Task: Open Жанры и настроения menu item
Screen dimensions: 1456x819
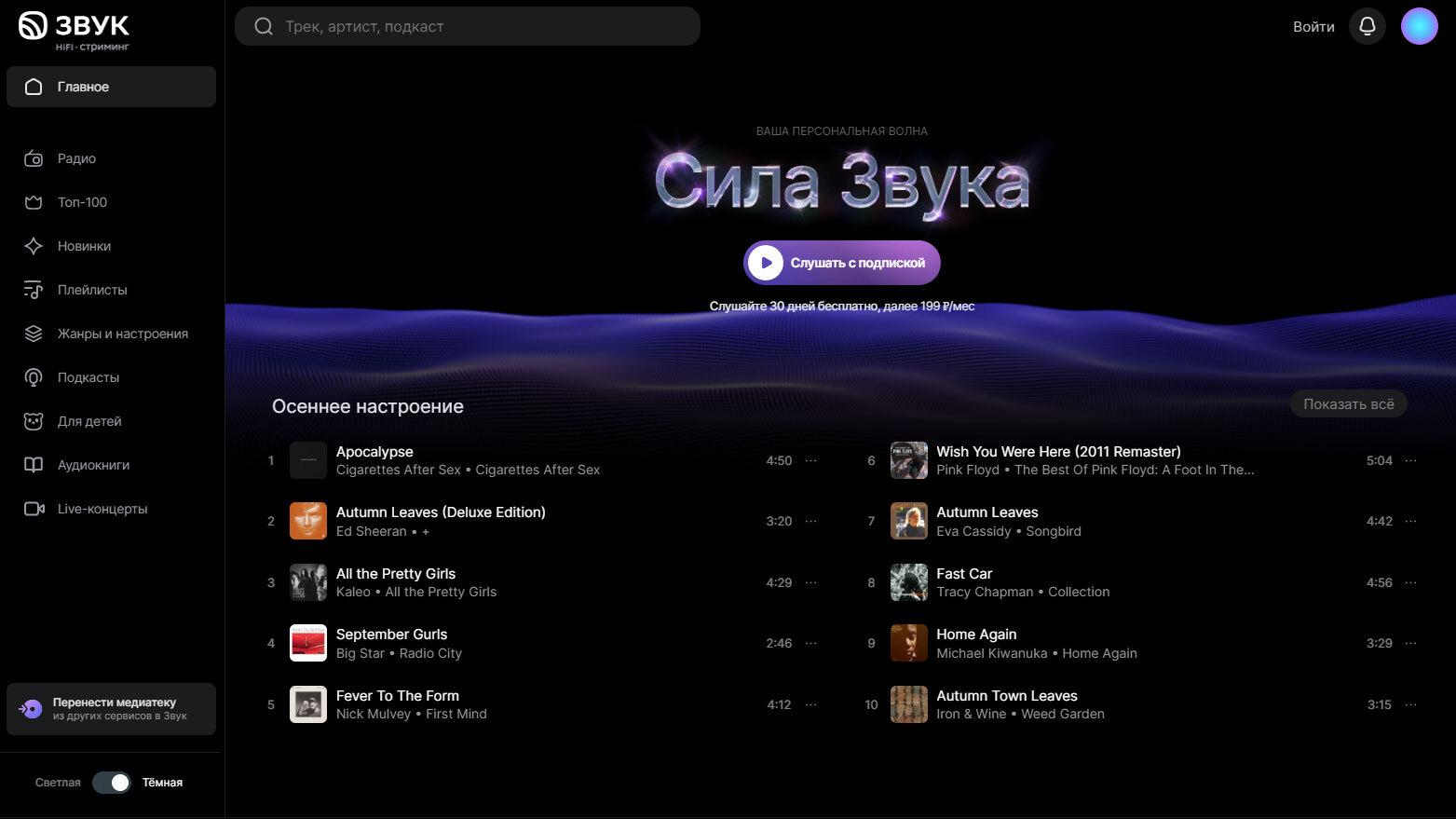Action: 122,334
